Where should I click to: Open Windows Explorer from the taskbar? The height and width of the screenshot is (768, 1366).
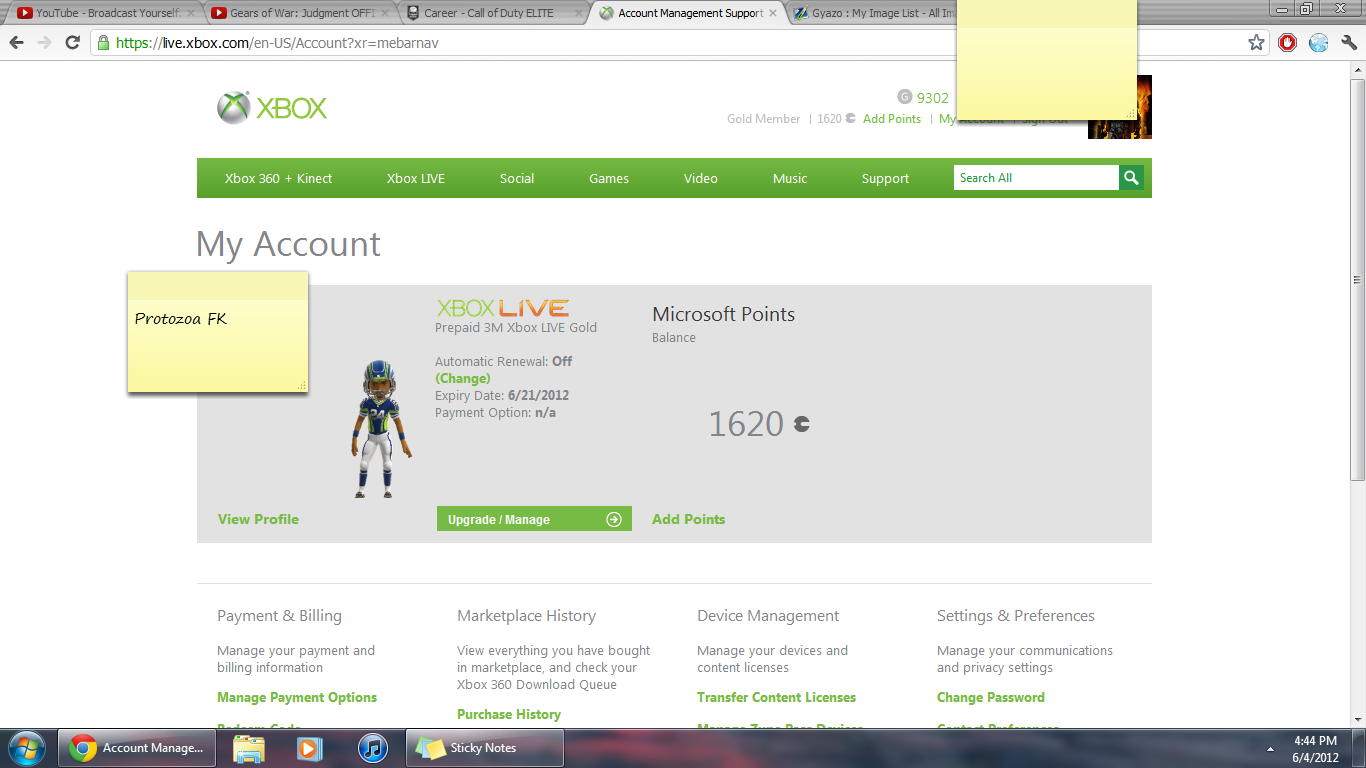pos(248,748)
